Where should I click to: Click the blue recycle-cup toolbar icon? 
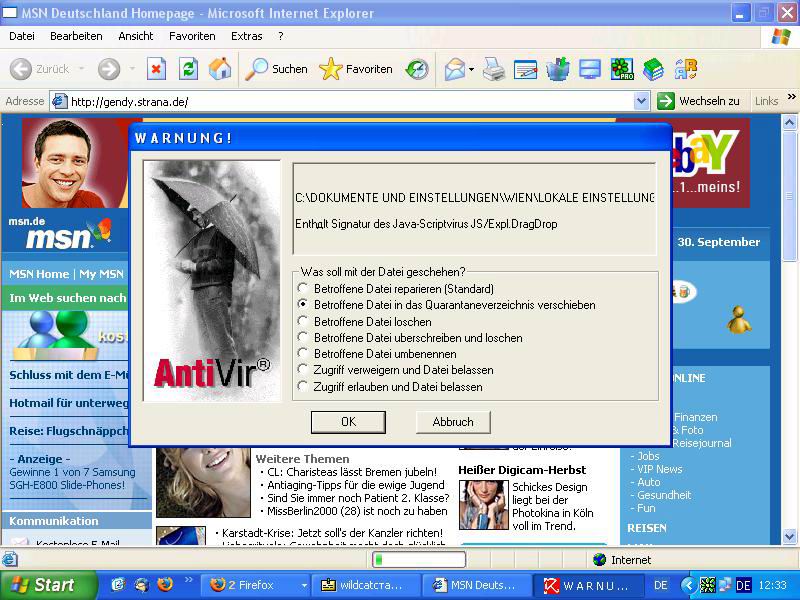pos(558,69)
